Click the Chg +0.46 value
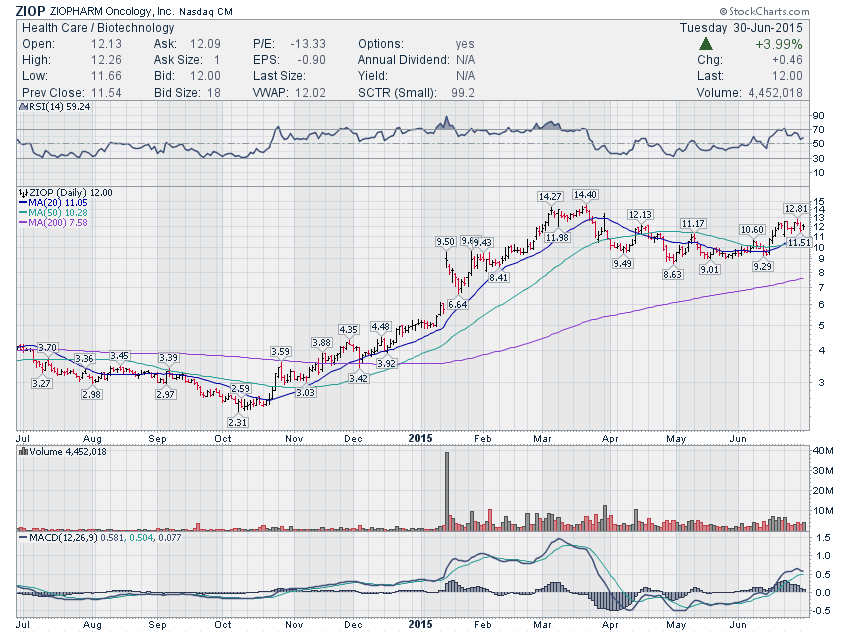850x633 pixels. click(787, 60)
